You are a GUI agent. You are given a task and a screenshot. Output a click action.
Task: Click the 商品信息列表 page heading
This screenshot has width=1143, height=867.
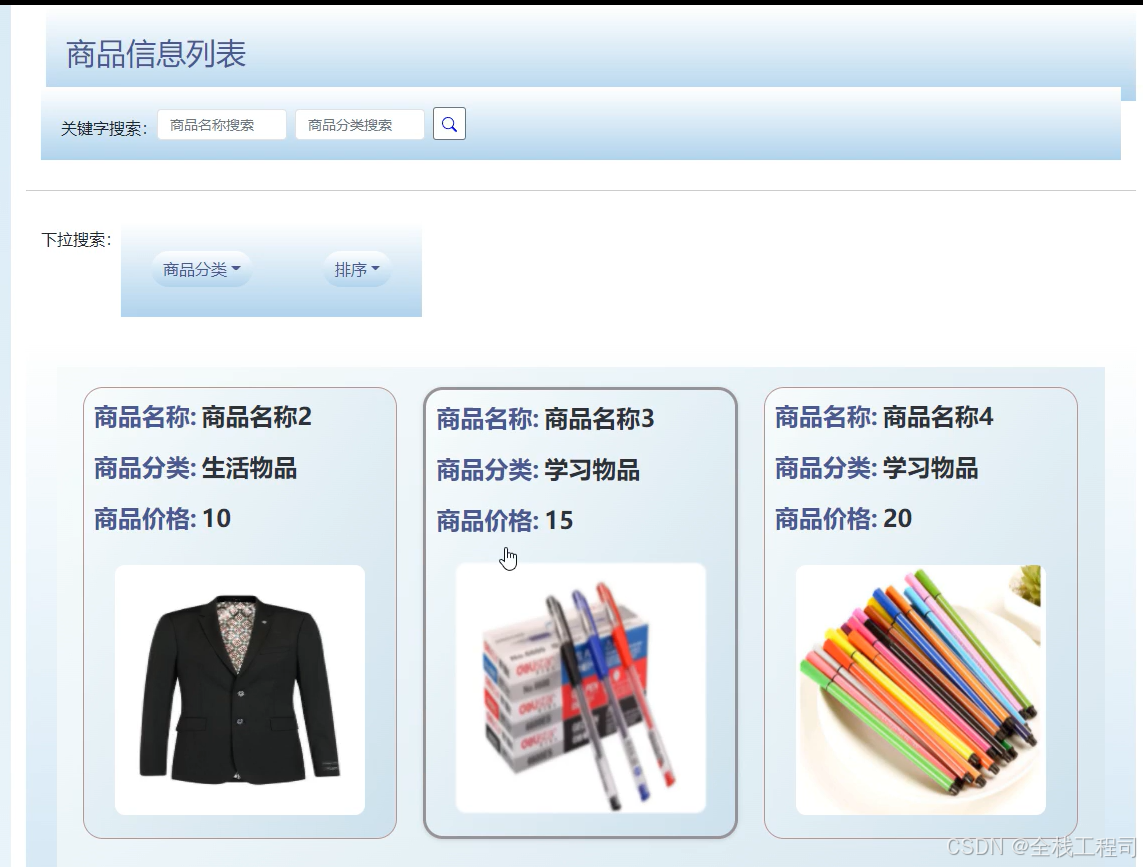(x=156, y=54)
